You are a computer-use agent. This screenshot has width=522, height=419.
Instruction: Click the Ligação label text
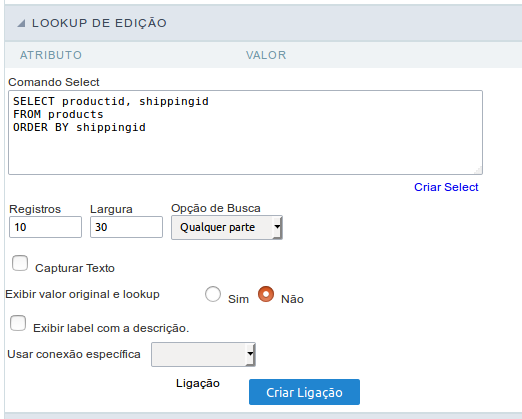(198, 383)
